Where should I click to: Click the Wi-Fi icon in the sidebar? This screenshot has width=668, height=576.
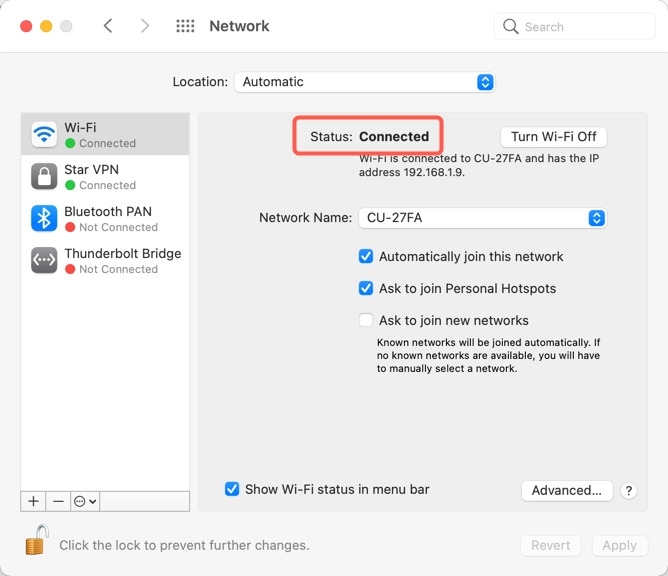coord(44,134)
